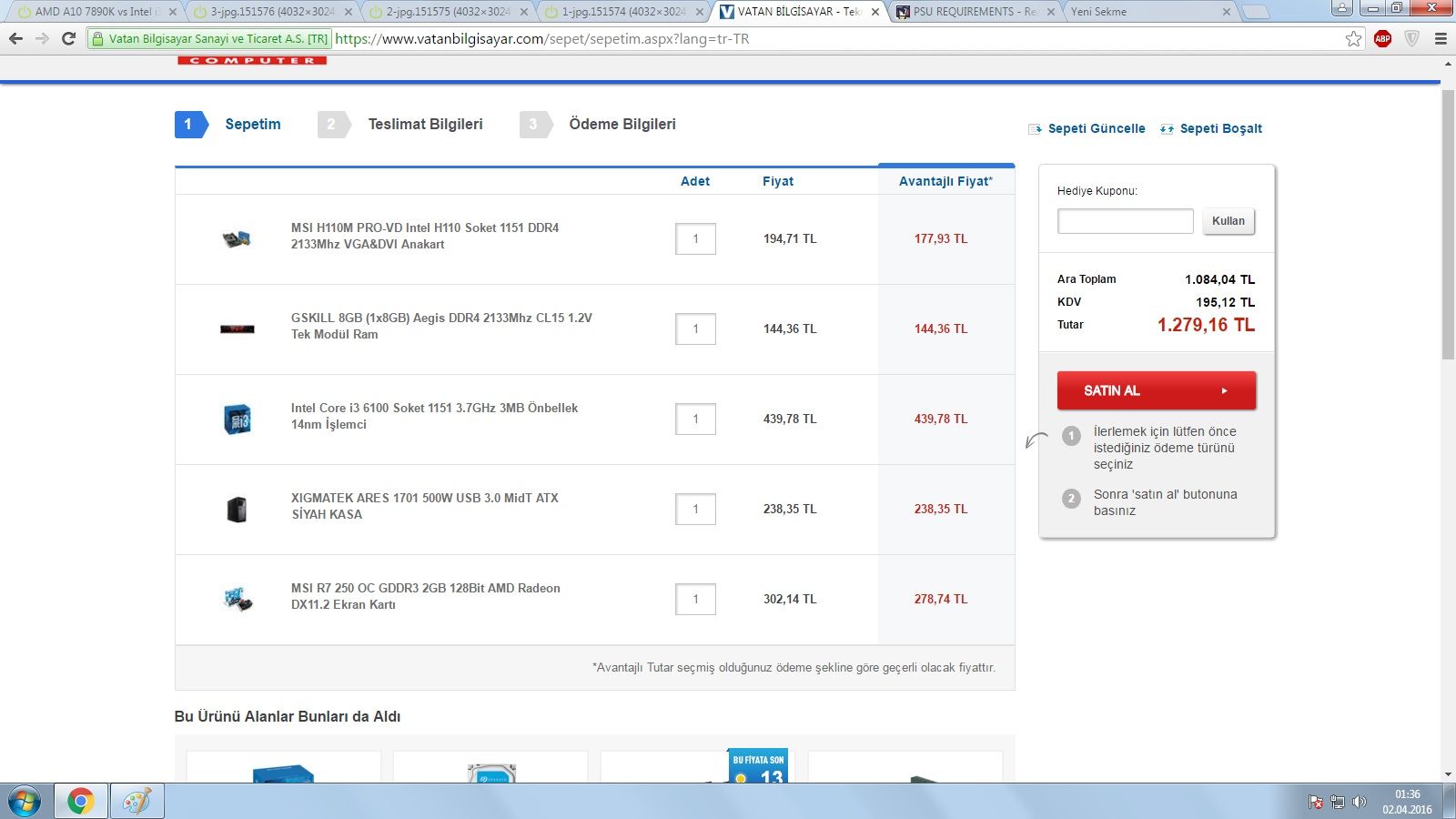This screenshot has height=819, width=1456.
Task: Bookmark this page with the star icon
Action: coord(1354,38)
